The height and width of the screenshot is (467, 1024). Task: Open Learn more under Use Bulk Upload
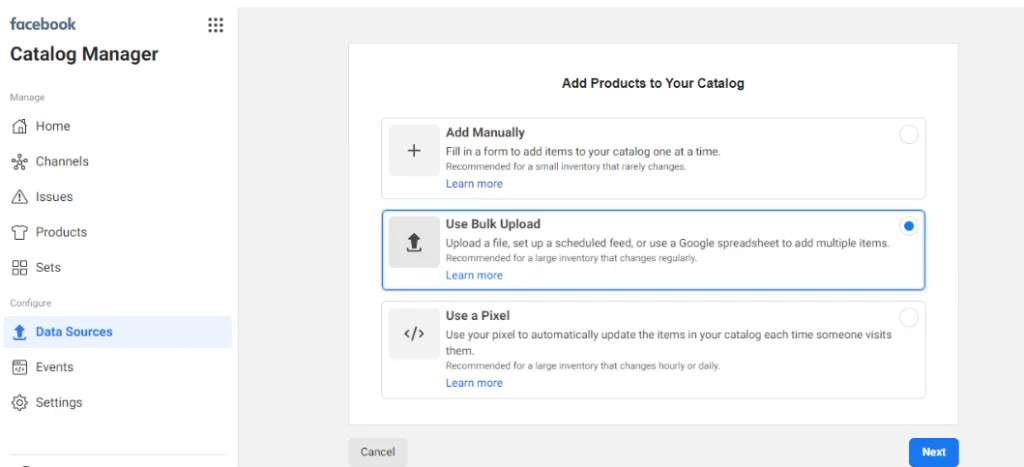474,275
